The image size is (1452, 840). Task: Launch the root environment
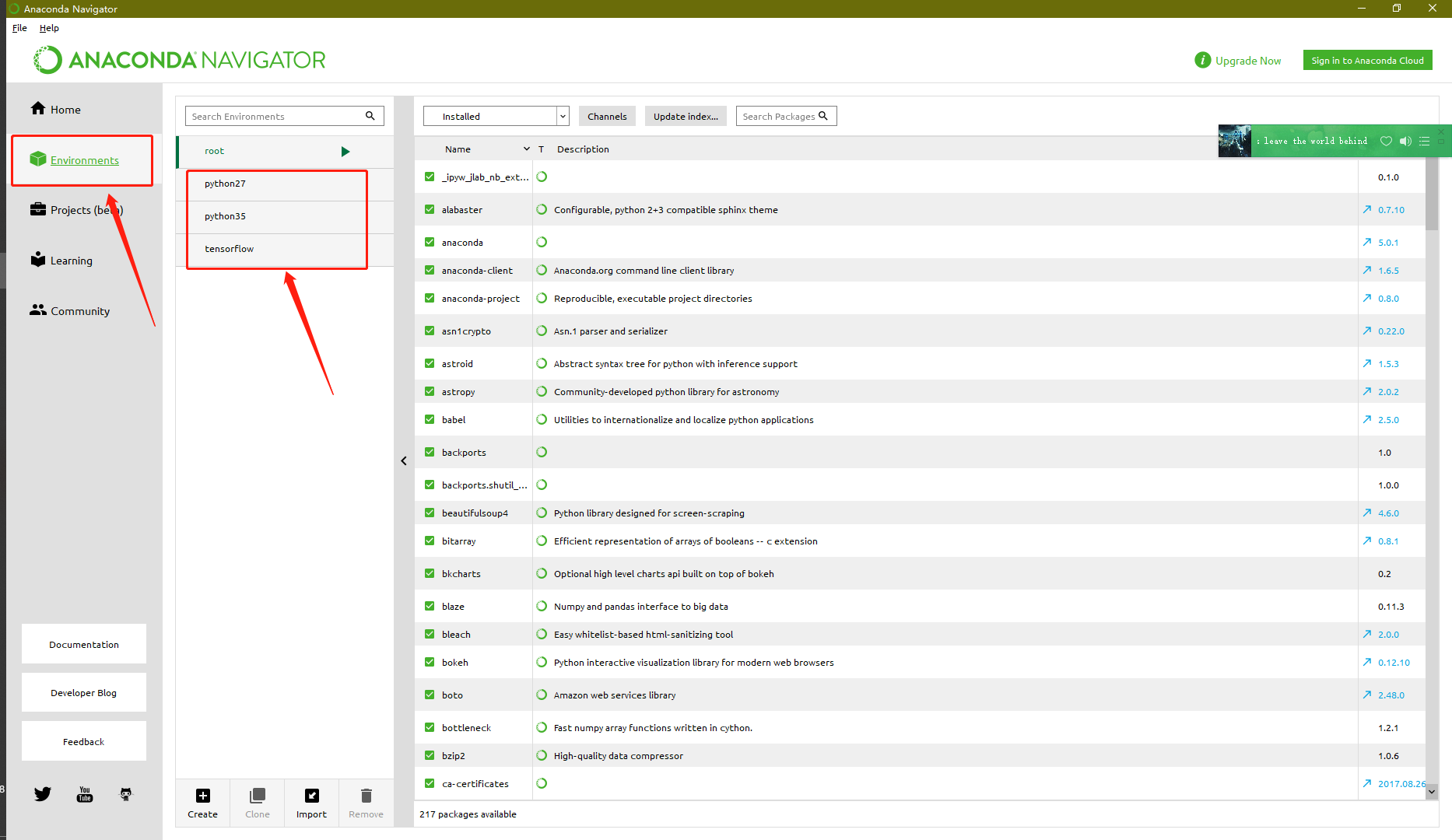[x=345, y=151]
